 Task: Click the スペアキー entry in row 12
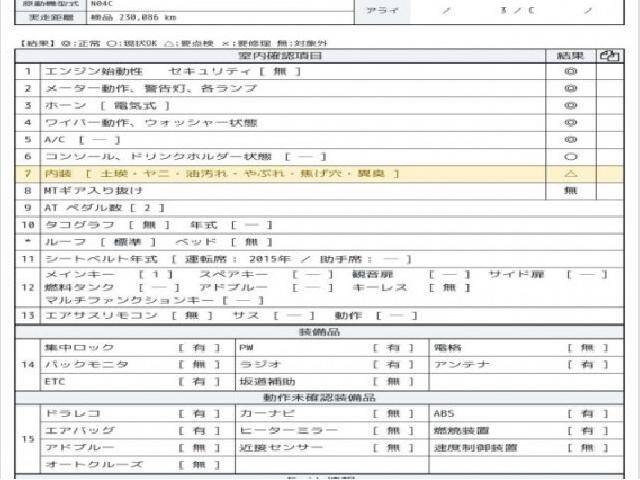click(x=266, y=274)
